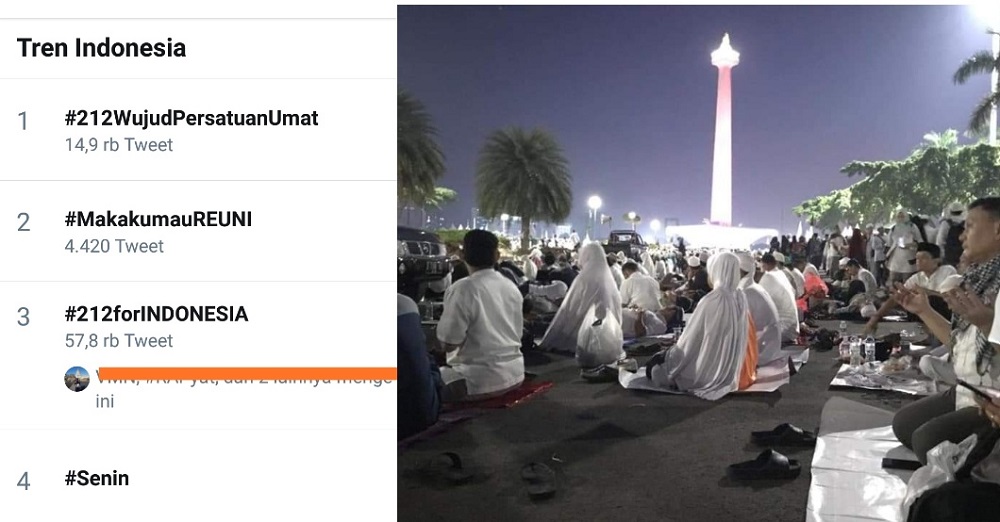Open the #Senin trending hashtag
This screenshot has height=522, width=1000.
click(96, 479)
